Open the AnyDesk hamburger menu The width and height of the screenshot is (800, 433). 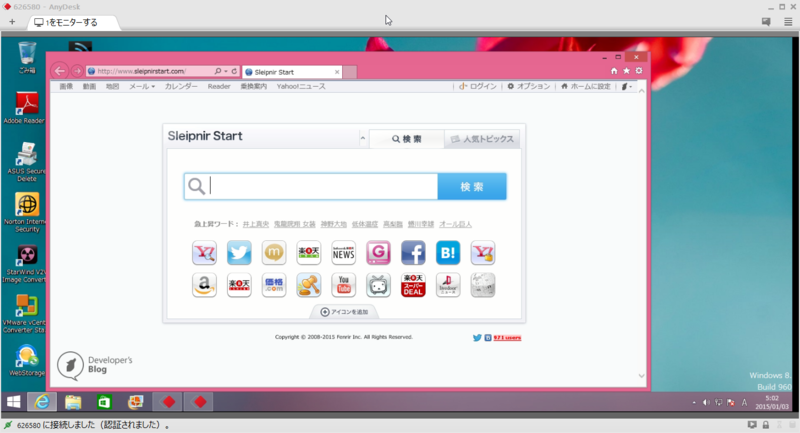pos(788,22)
